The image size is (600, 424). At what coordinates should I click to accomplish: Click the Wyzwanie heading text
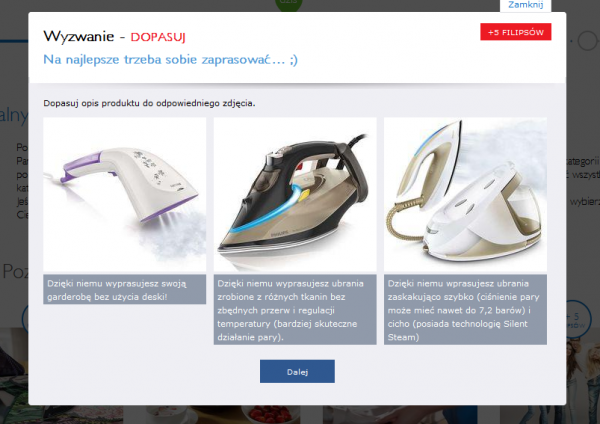[79, 36]
